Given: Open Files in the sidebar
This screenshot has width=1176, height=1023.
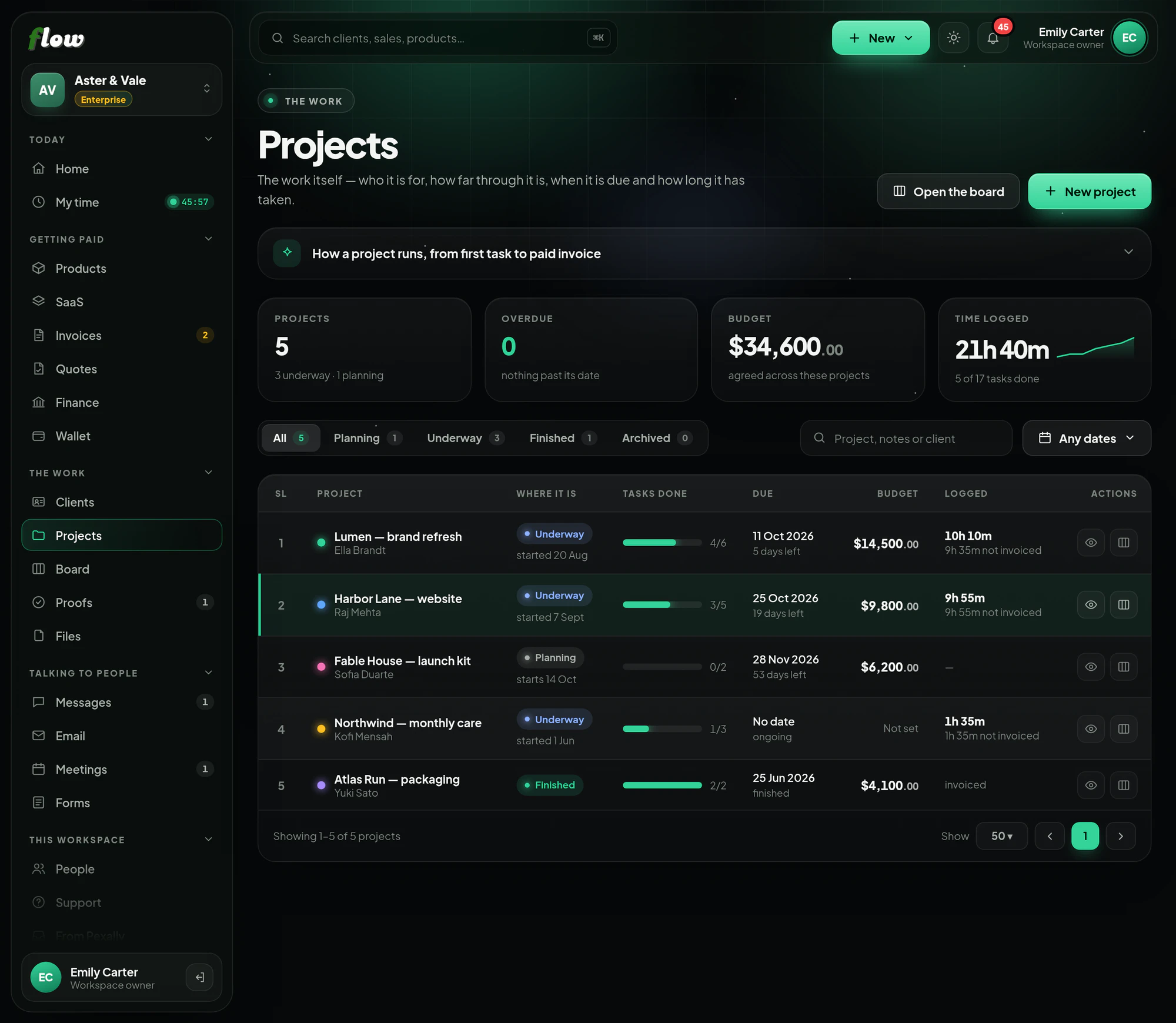Looking at the screenshot, I should tap(122, 636).
